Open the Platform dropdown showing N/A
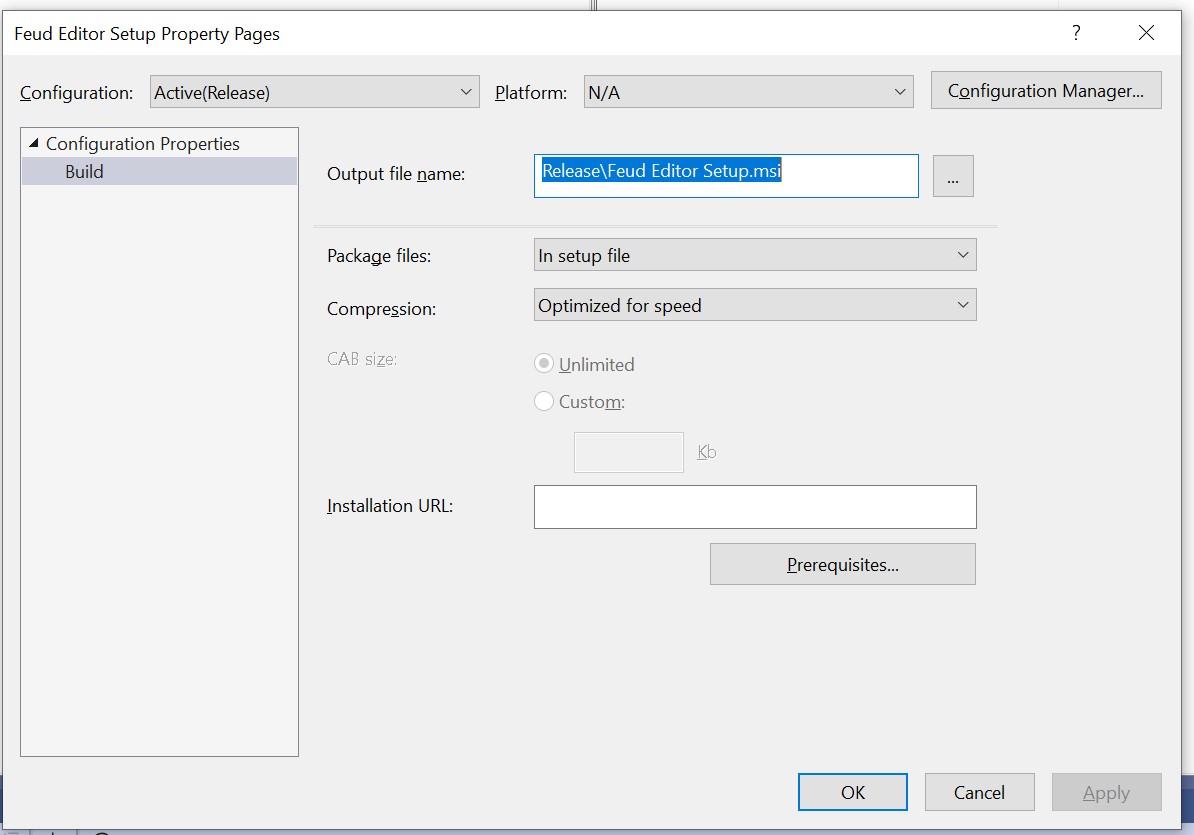Image resolution: width=1194 pixels, height=835 pixels. [x=748, y=92]
